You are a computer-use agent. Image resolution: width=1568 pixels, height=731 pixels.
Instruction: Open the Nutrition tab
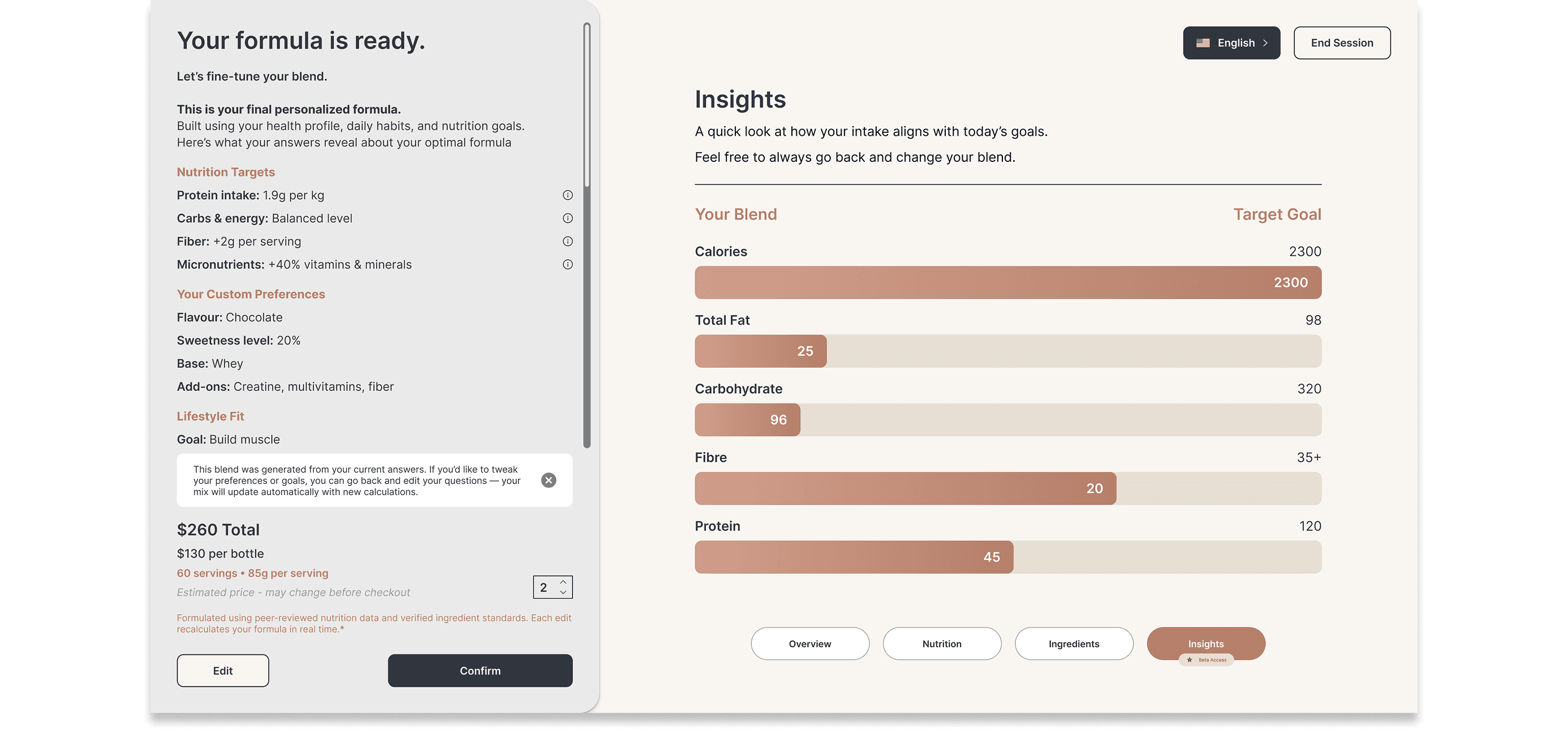942,643
